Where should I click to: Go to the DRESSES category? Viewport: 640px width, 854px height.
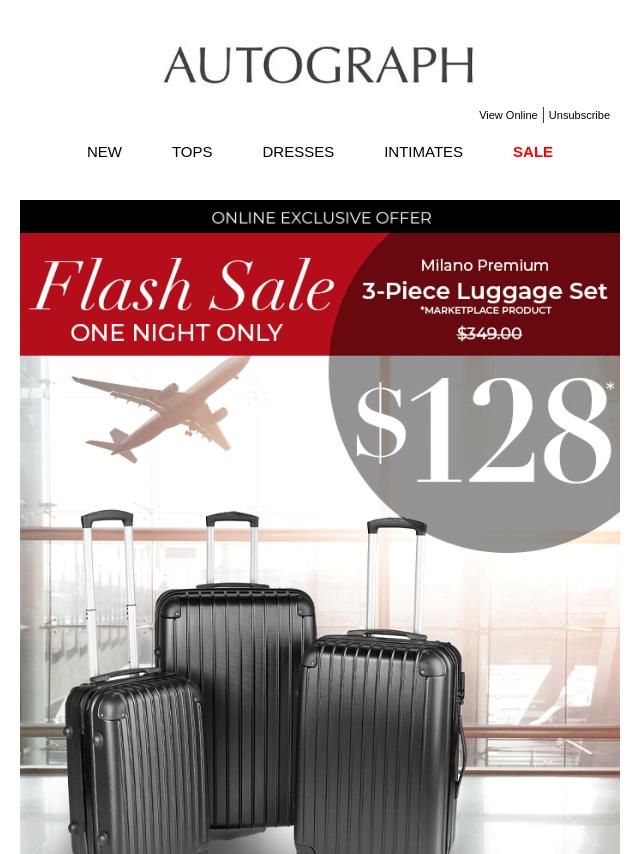click(x=298, y=152)
